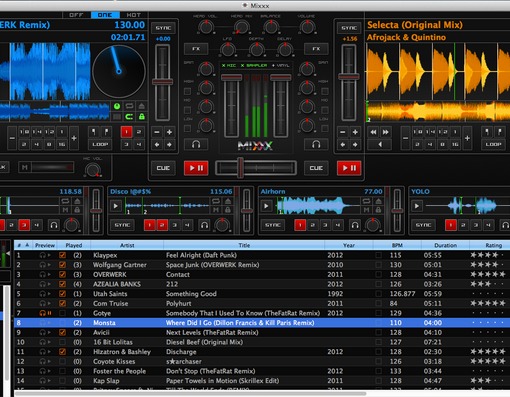Toggle VINYL control section

280,65
